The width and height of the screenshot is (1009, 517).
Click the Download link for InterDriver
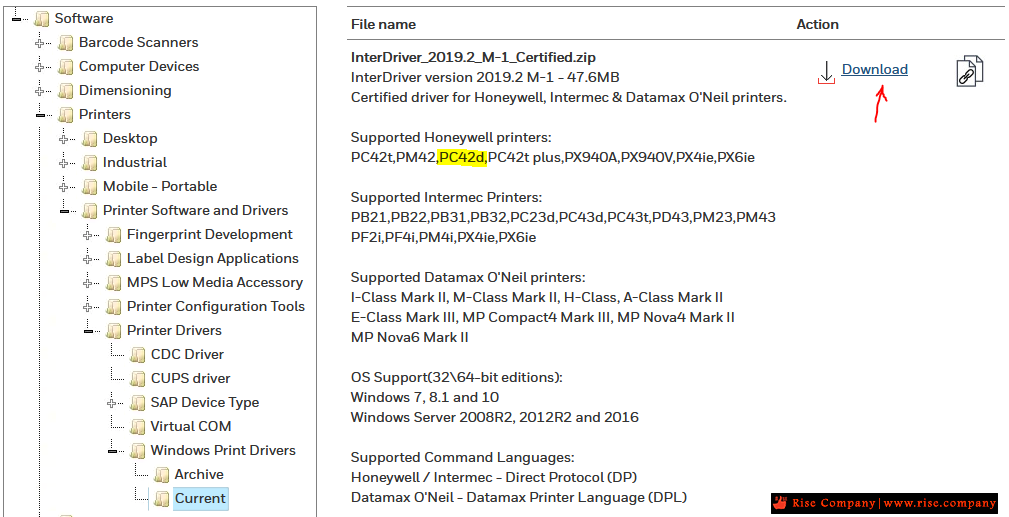874,69
